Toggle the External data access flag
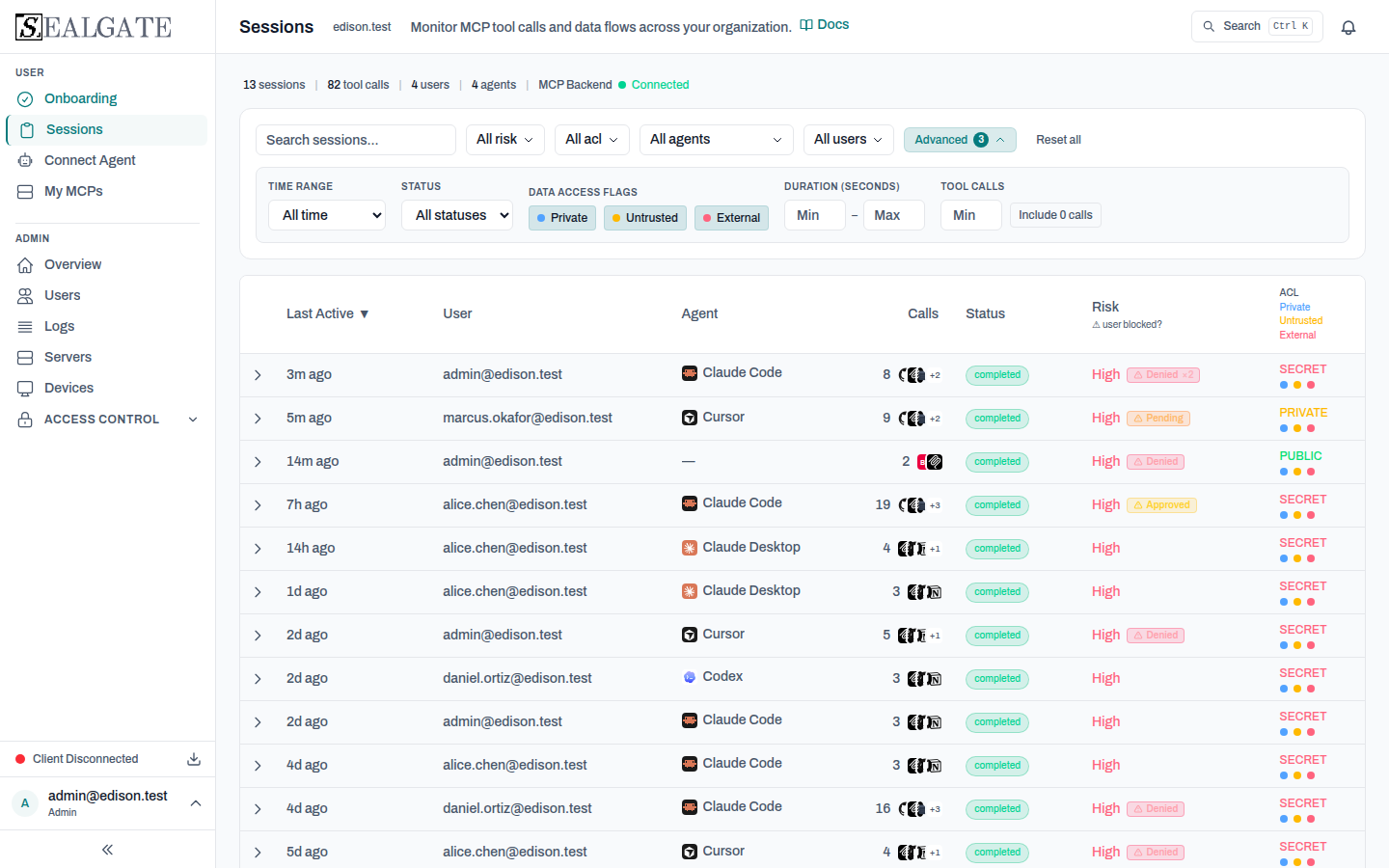This screenshot has height=868, width=1389. point(731,218)
